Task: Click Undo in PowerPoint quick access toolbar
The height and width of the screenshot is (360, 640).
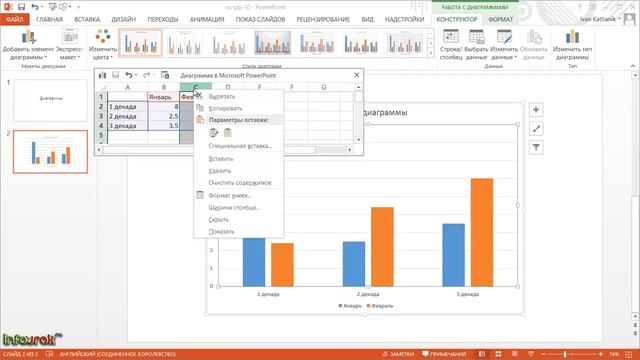Action: pyautogui.click(x=35, y=7)
